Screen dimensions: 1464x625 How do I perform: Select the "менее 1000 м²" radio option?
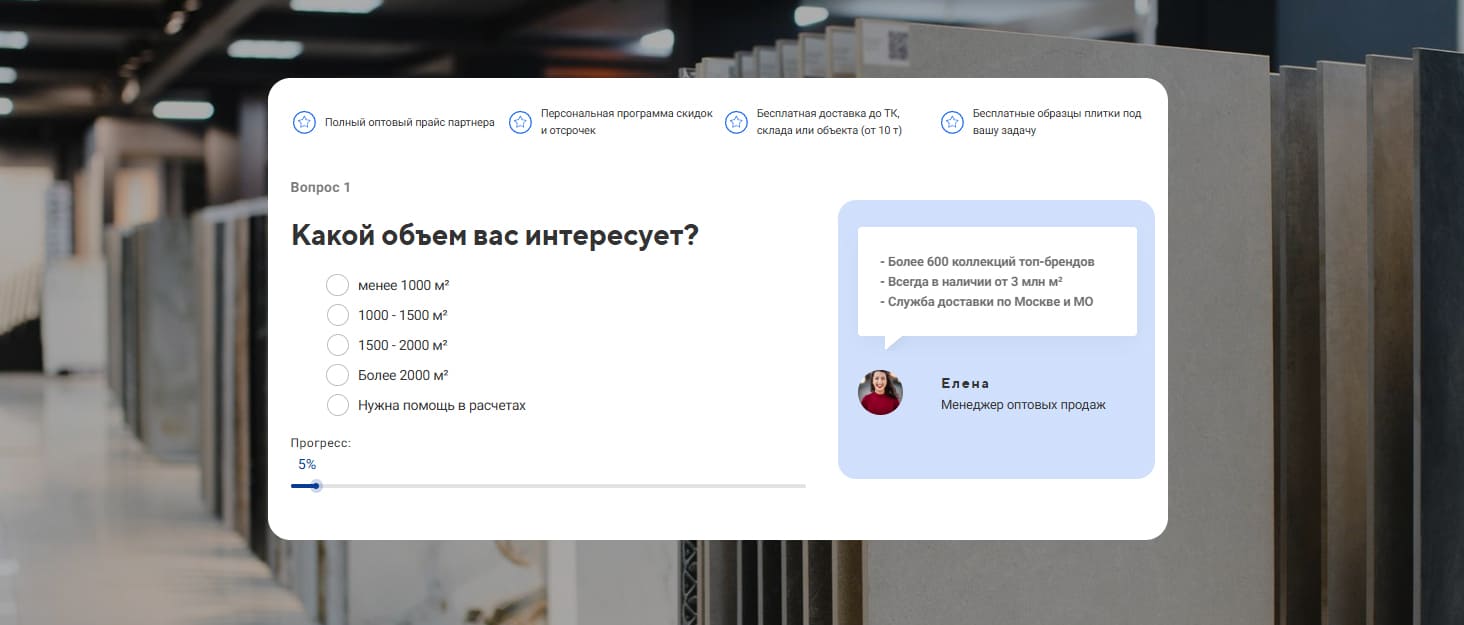pyautogui.click(x=338, y=285)
